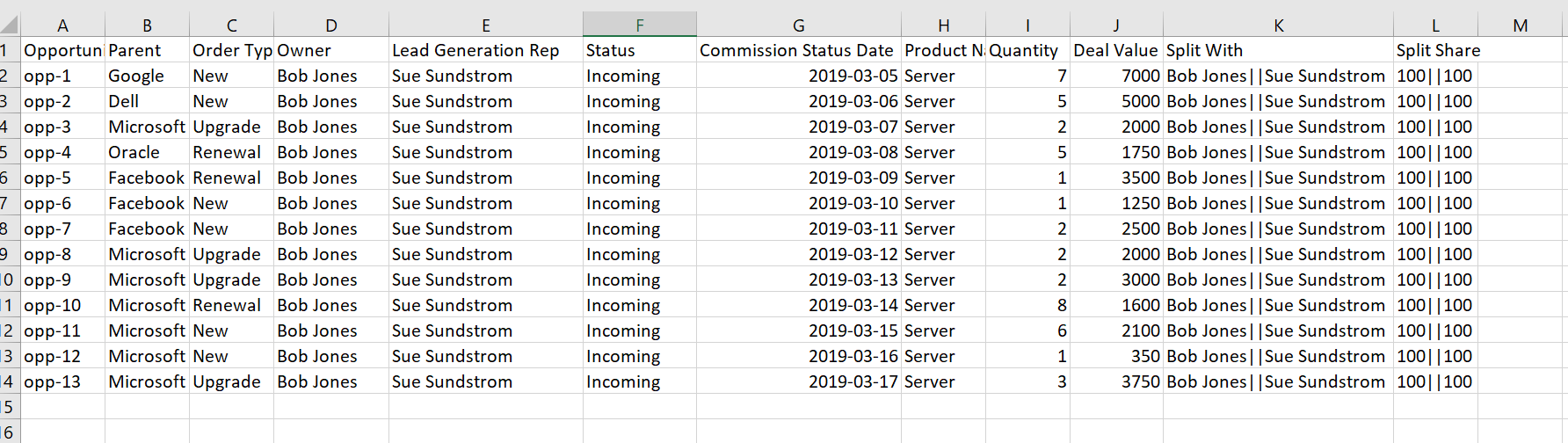Select Bob Jones owner in opp-2 row
This screenshot has height=443, width=1568.
point(331,101)
